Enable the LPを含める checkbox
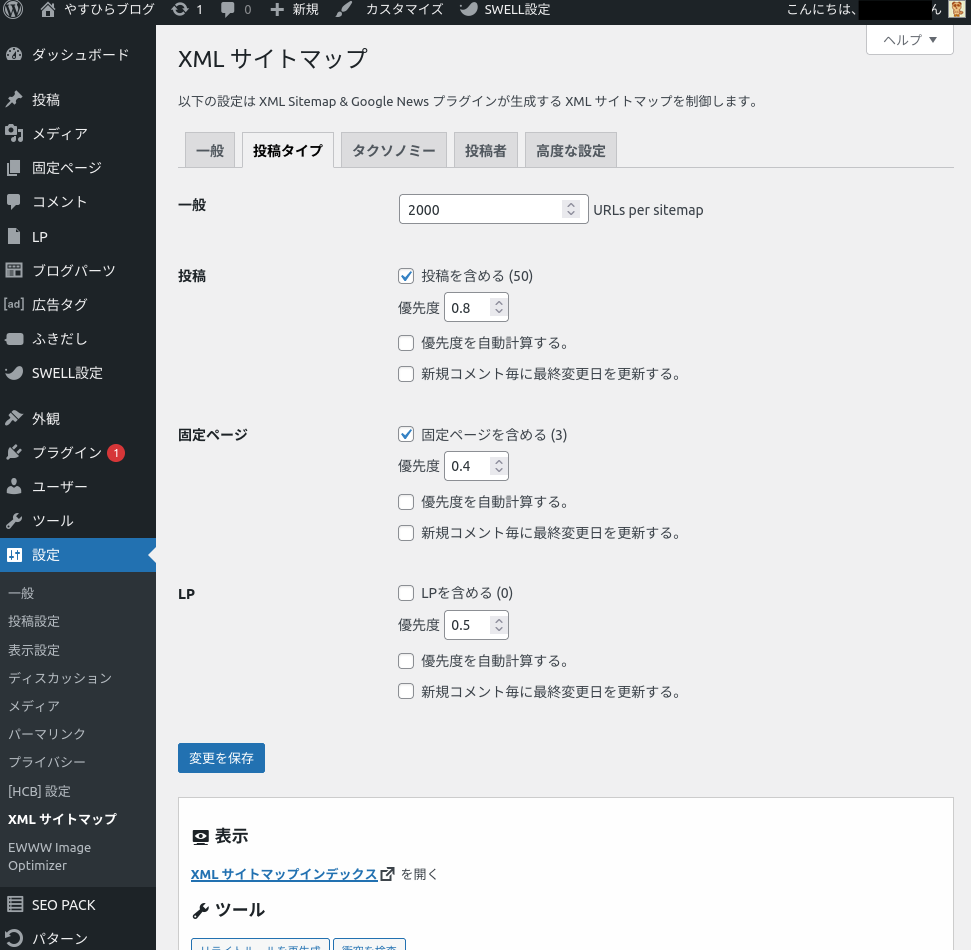The height and width of the screenshot is (950, 971). [406, 593]
